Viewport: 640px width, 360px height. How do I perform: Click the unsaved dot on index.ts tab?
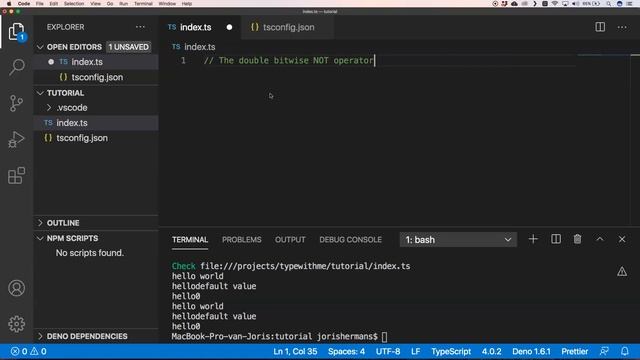pos(229,27)
